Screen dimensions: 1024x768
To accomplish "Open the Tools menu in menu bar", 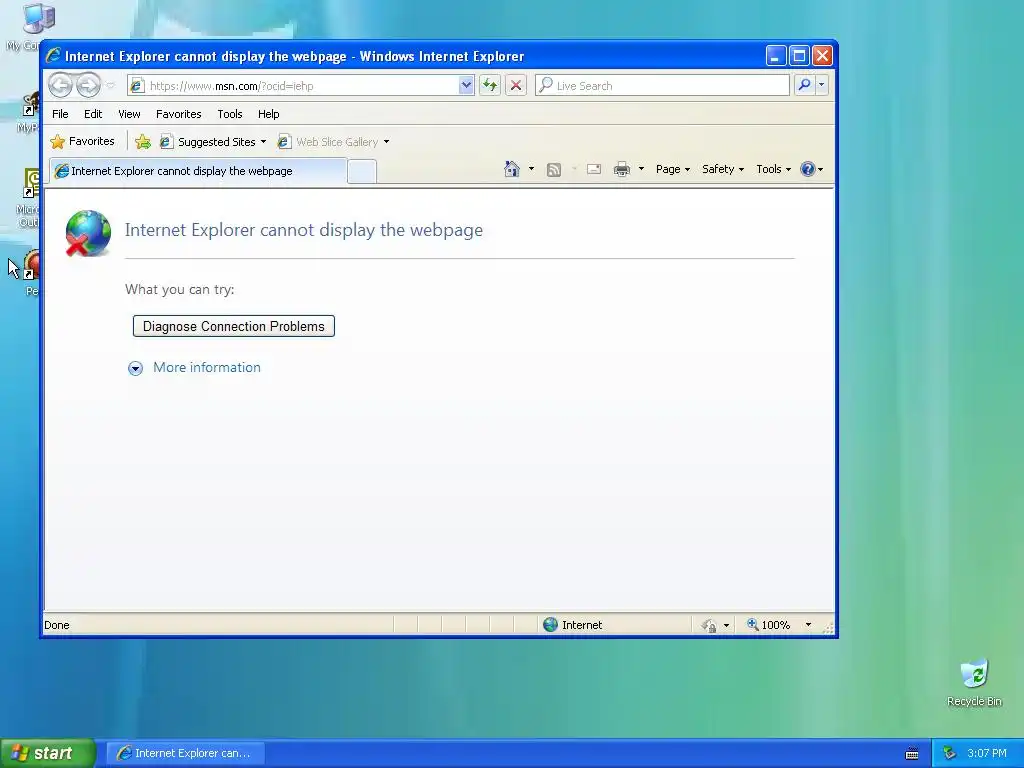I will click(x=230, y=114).
